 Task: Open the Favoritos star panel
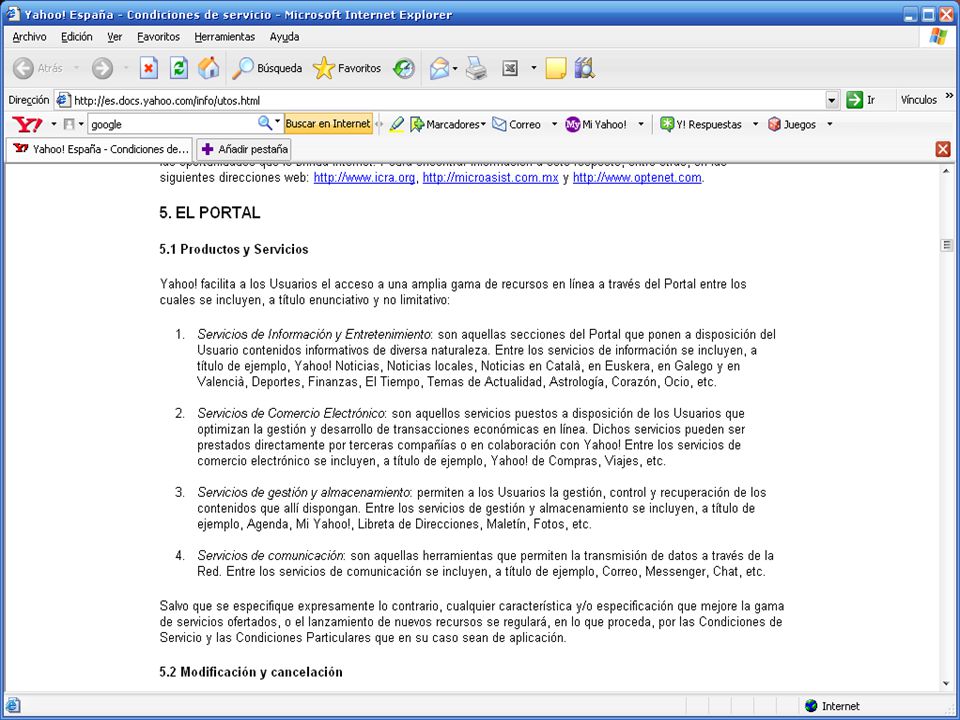point(347,68)
